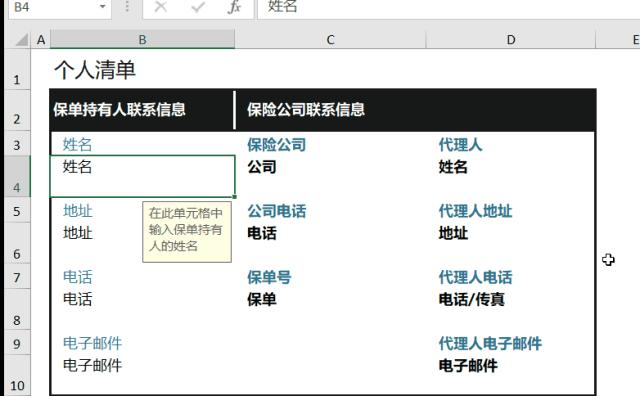Screen dimensions: 640x396
Task: Open the Insert Function fx dialog
Action: tap(234, 7)
